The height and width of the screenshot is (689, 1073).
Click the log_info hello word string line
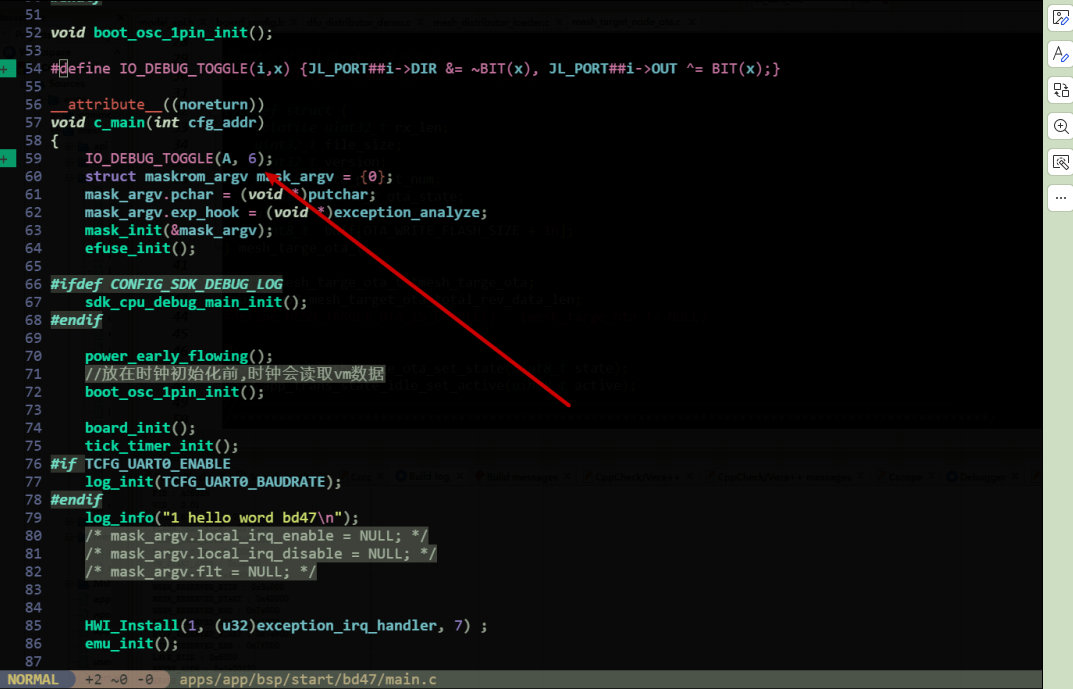pyautogui.click(x=222, y=518)
